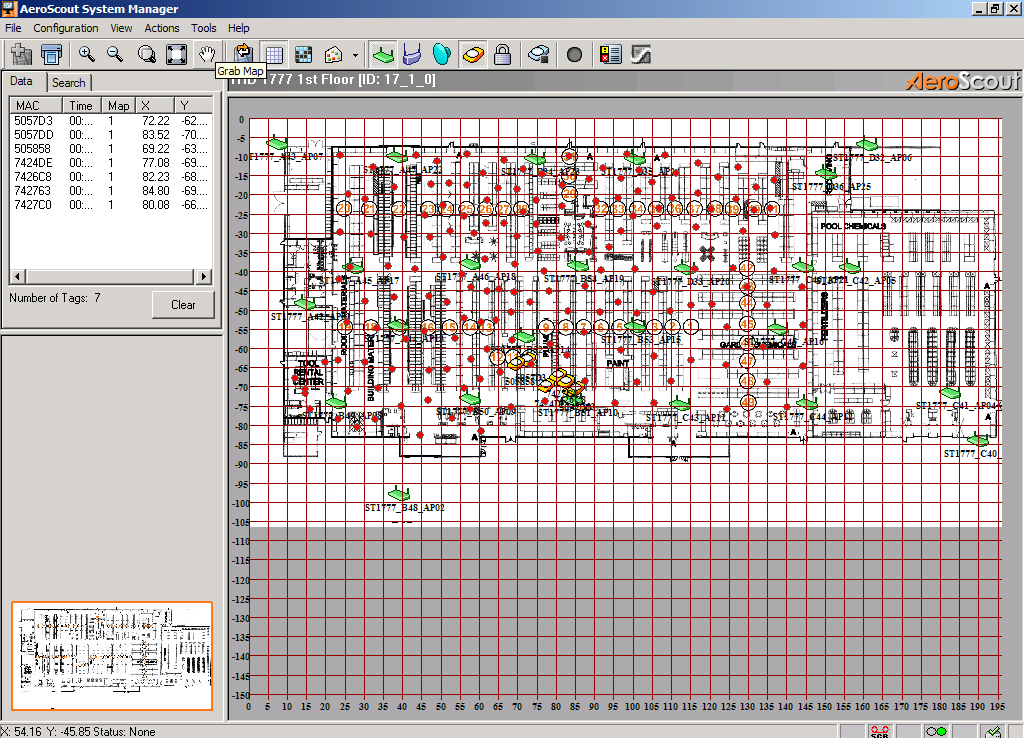1024x738 pixels.
Task: Click the load map toolbar icon
Action: pos(22,54)
